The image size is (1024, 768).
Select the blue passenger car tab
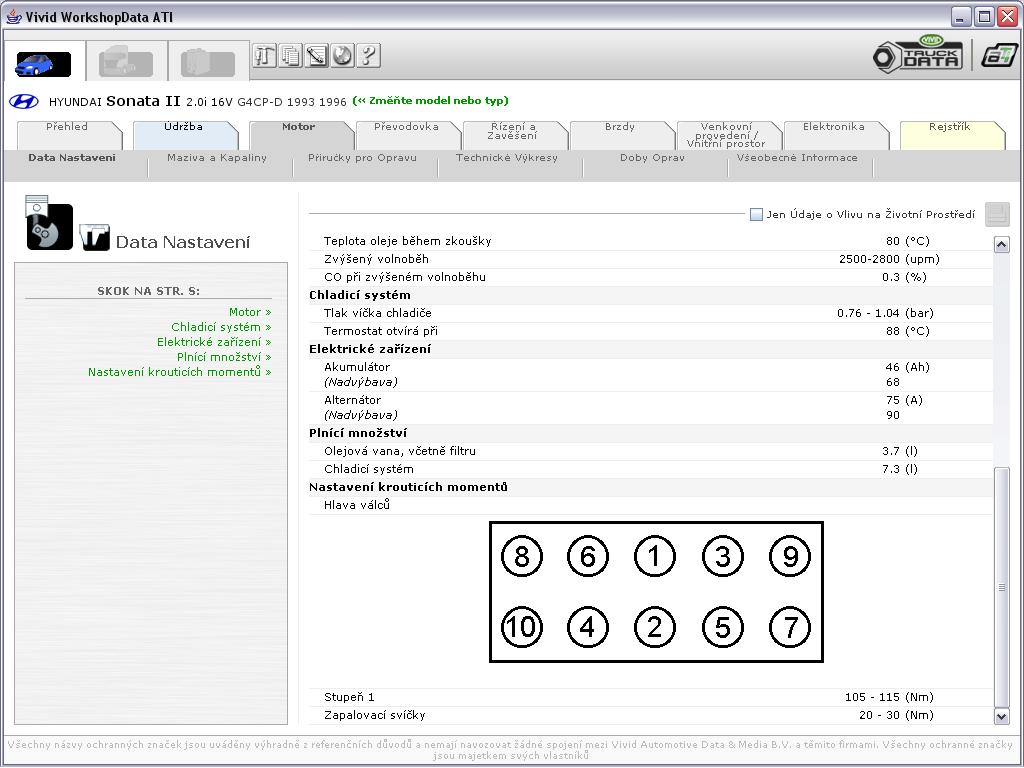pos(44,63)
